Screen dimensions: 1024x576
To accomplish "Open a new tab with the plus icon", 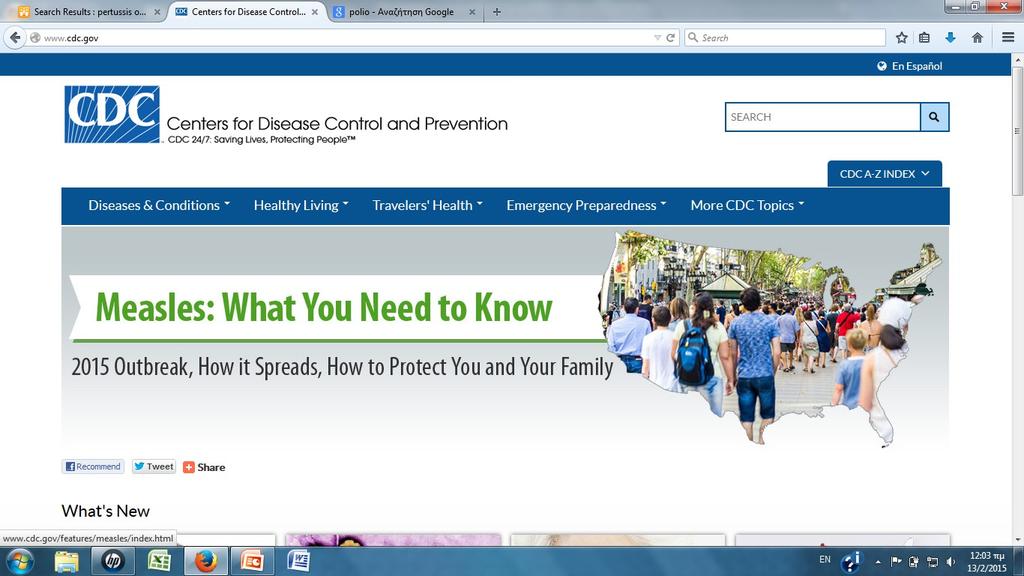I will (497, 12).
